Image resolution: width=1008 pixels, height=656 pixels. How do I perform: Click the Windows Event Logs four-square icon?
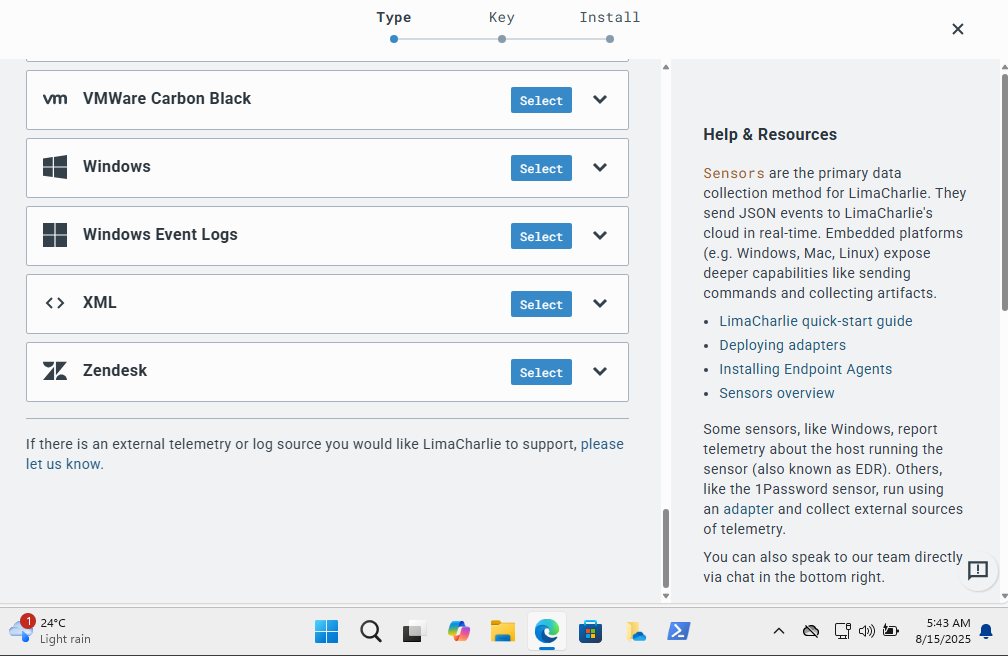(x=55, y=235)
